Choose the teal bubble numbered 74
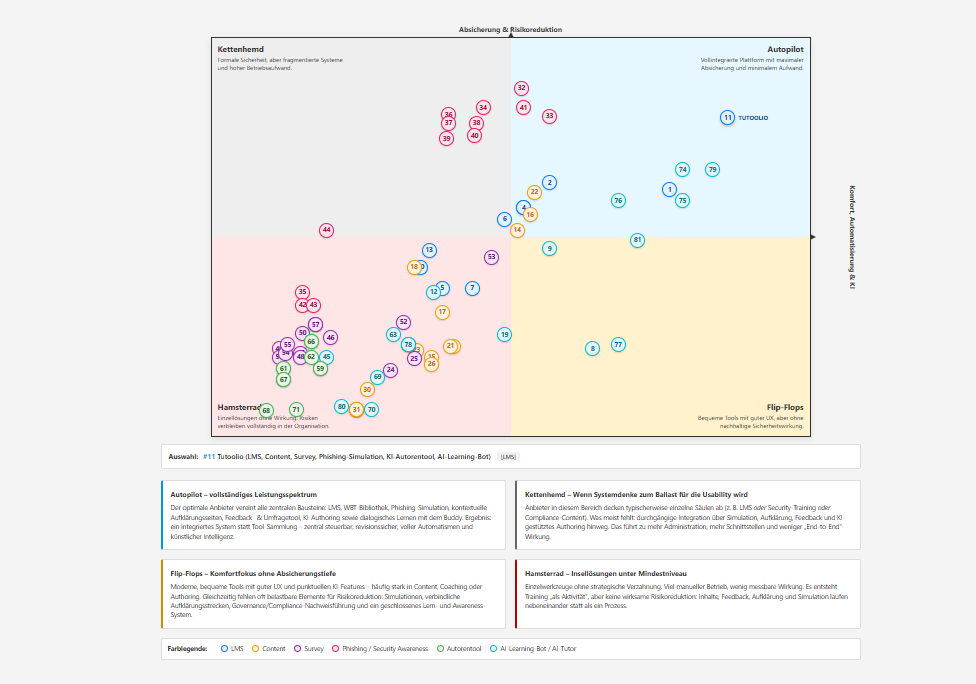 (682, 169)
